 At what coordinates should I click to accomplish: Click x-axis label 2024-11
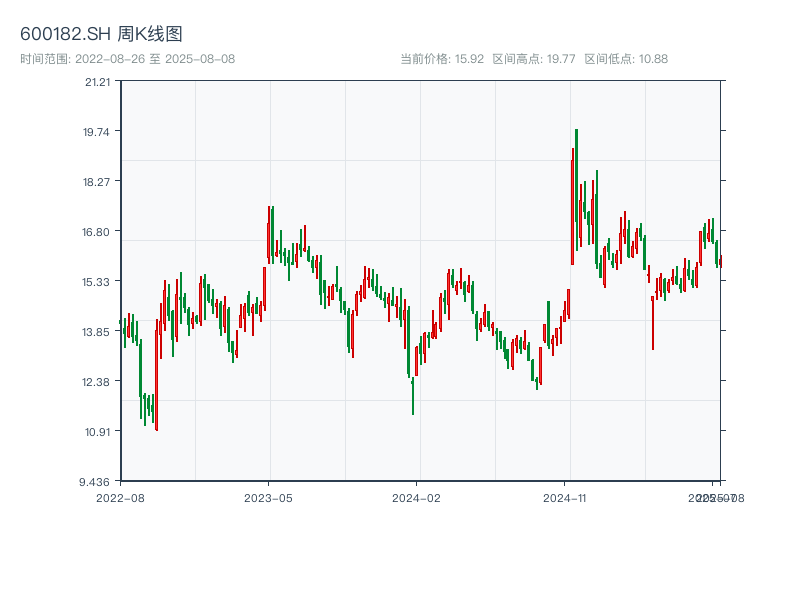565,498
